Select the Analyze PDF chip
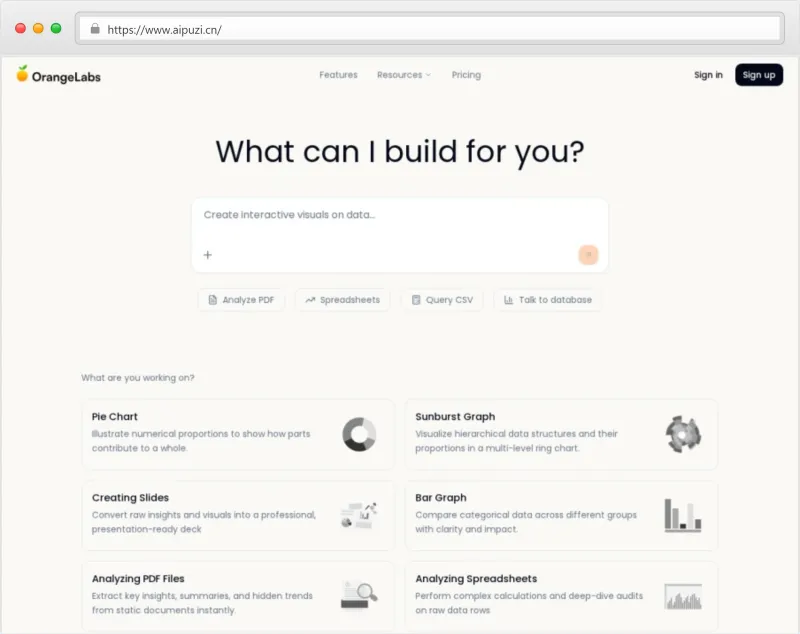The image size is (800, 634). click(x=241, y=300)
